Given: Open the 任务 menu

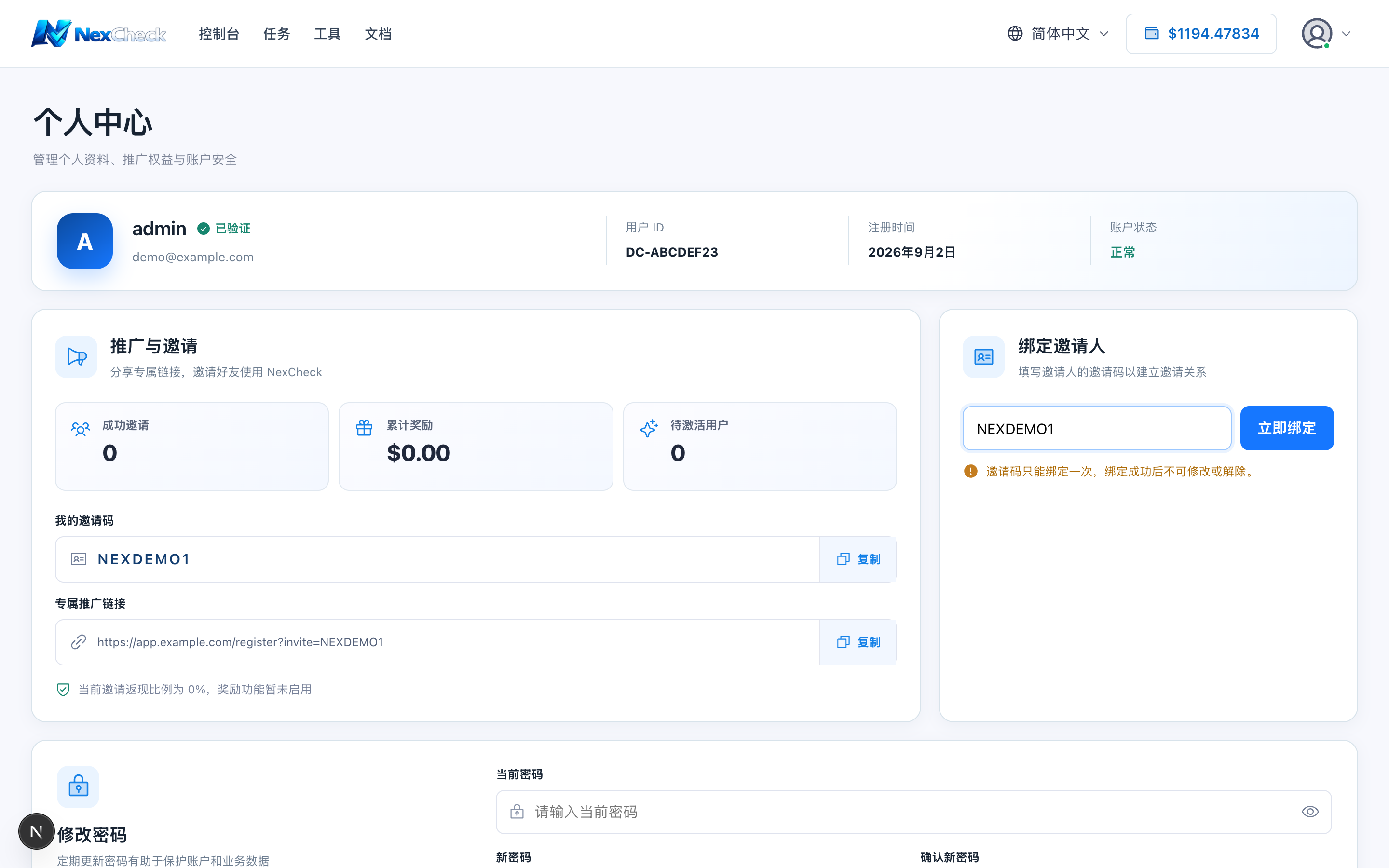Looking at the screenshot, I should 277,34.
